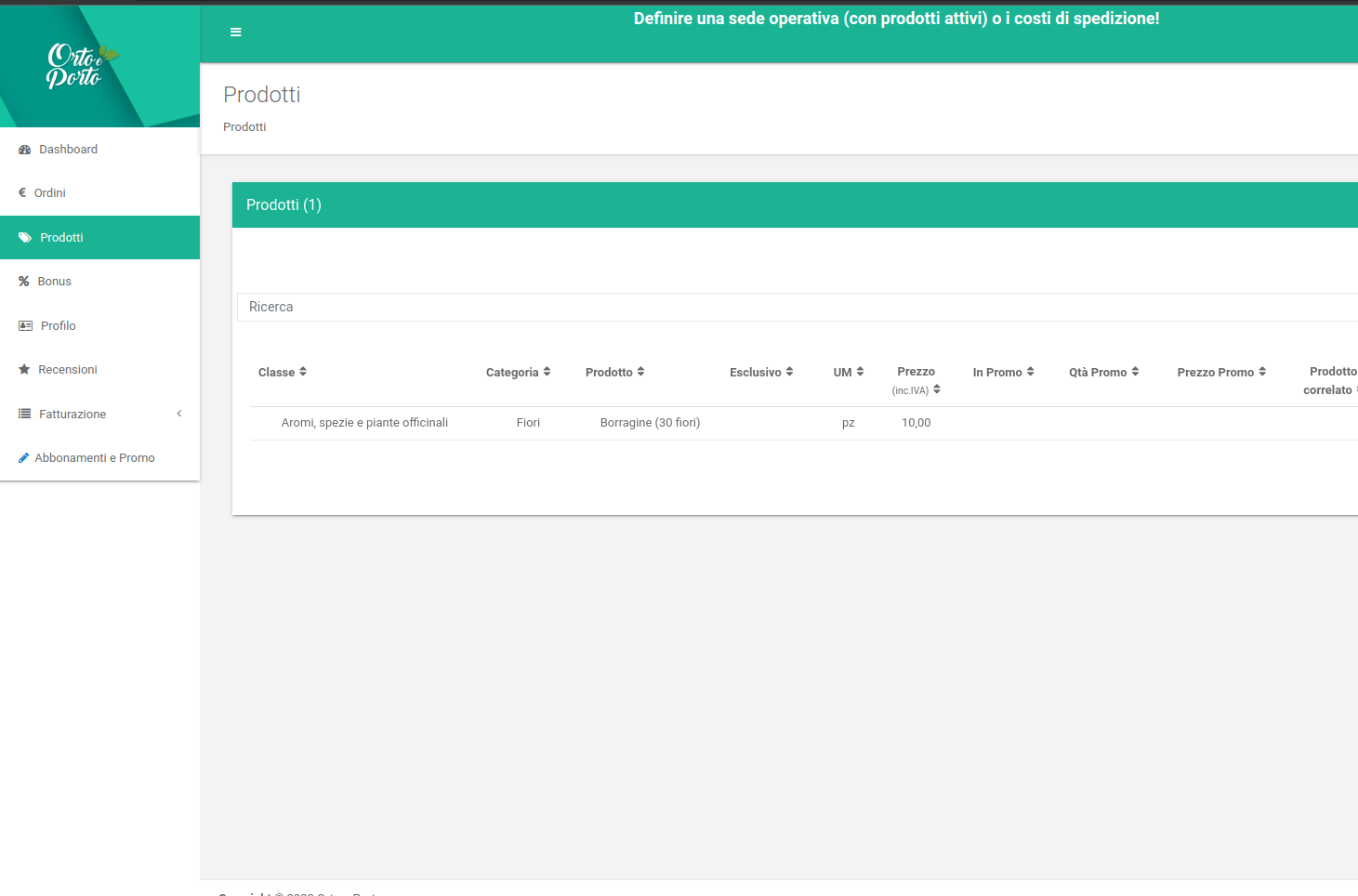Sort table by In Promo arrows

1031,372
